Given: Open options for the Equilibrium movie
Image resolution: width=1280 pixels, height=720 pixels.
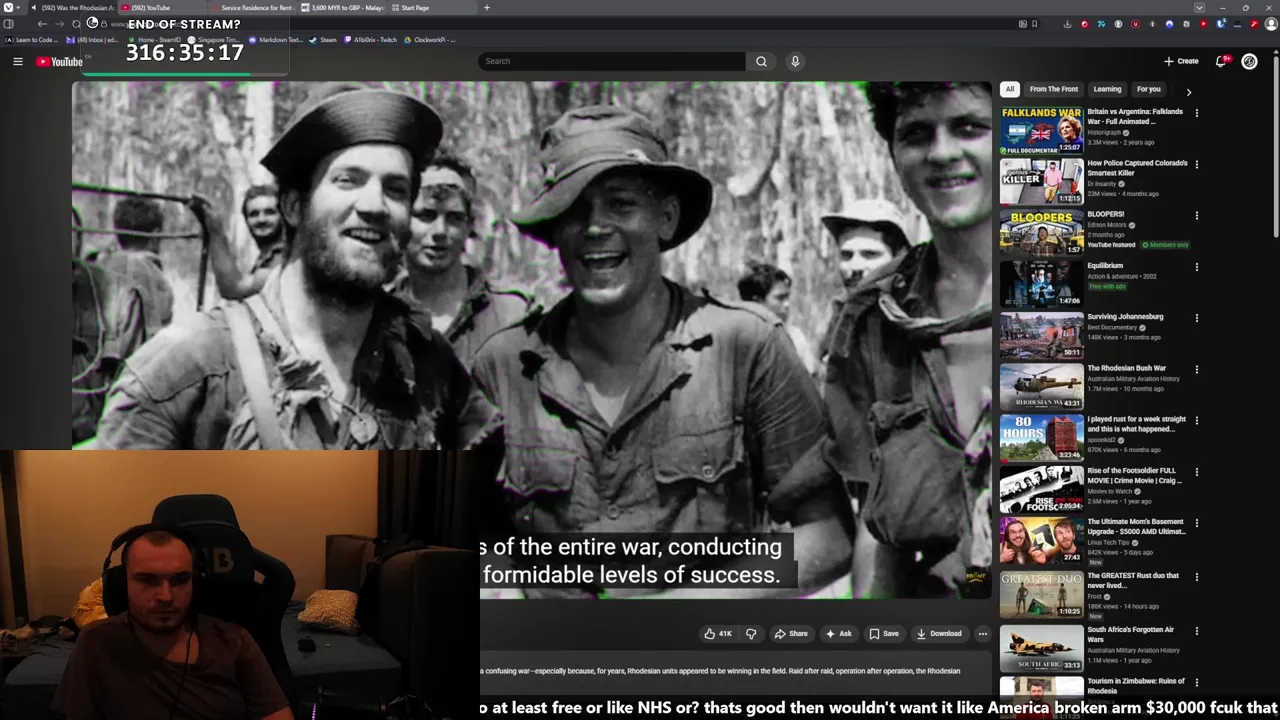Looking at the screenshot, I should click(x=1196, y=267).
